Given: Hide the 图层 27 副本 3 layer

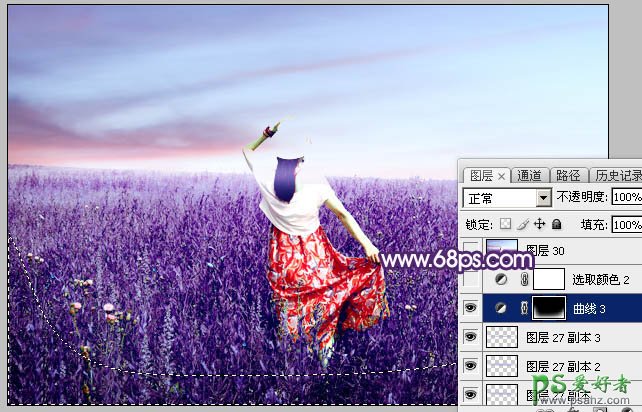Looking at the screenshot, I should coord(470,338).
